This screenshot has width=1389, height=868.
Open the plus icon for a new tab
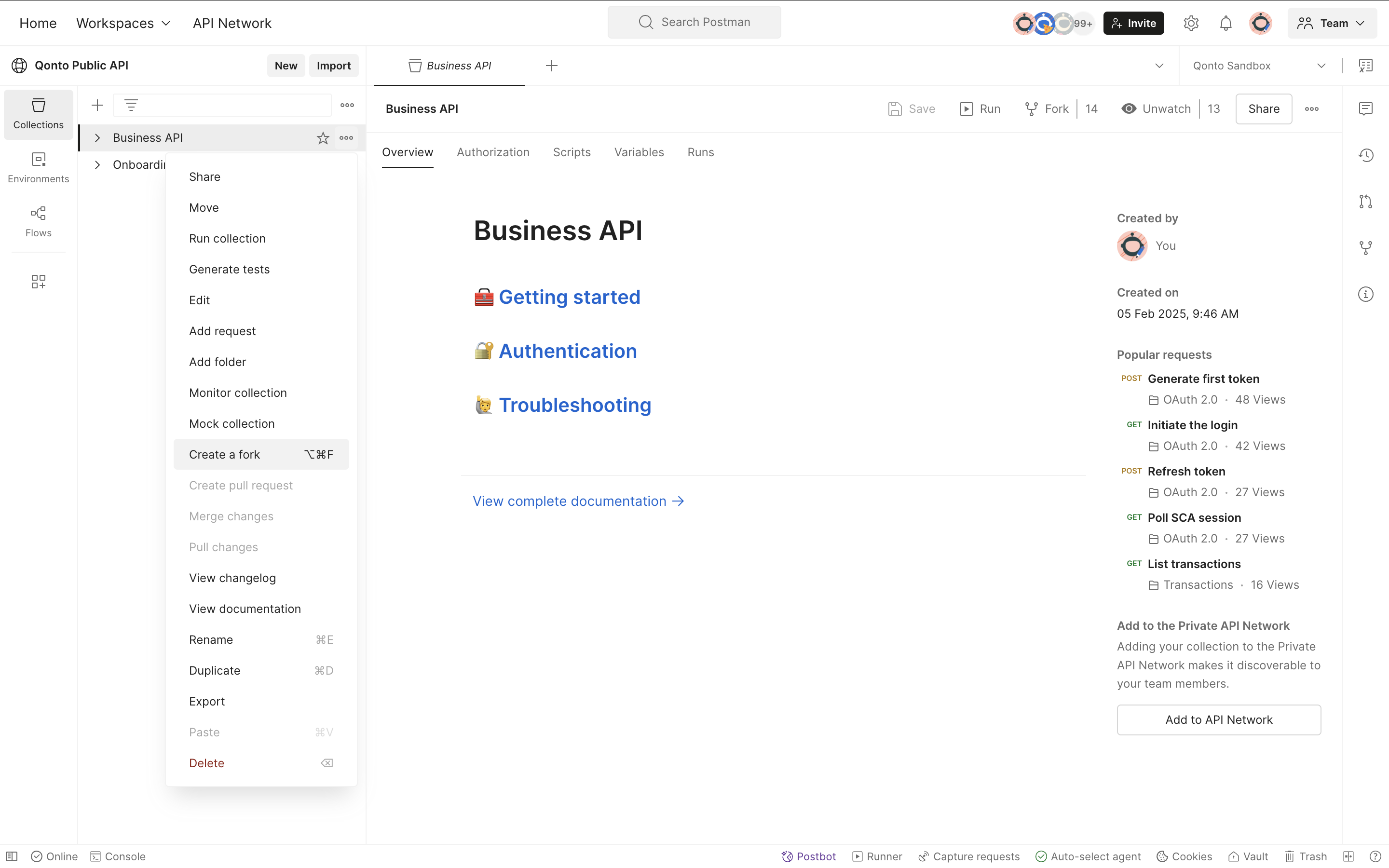552,66
